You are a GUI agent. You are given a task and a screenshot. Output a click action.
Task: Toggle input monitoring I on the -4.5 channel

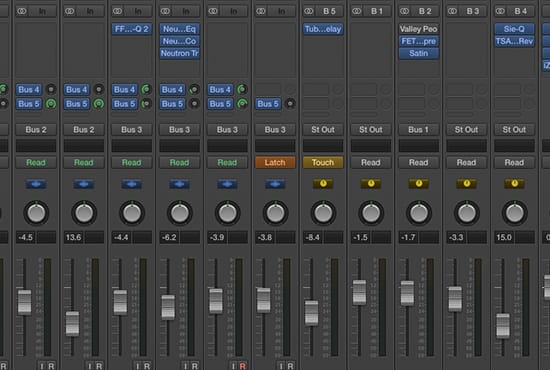coord(42,366)
